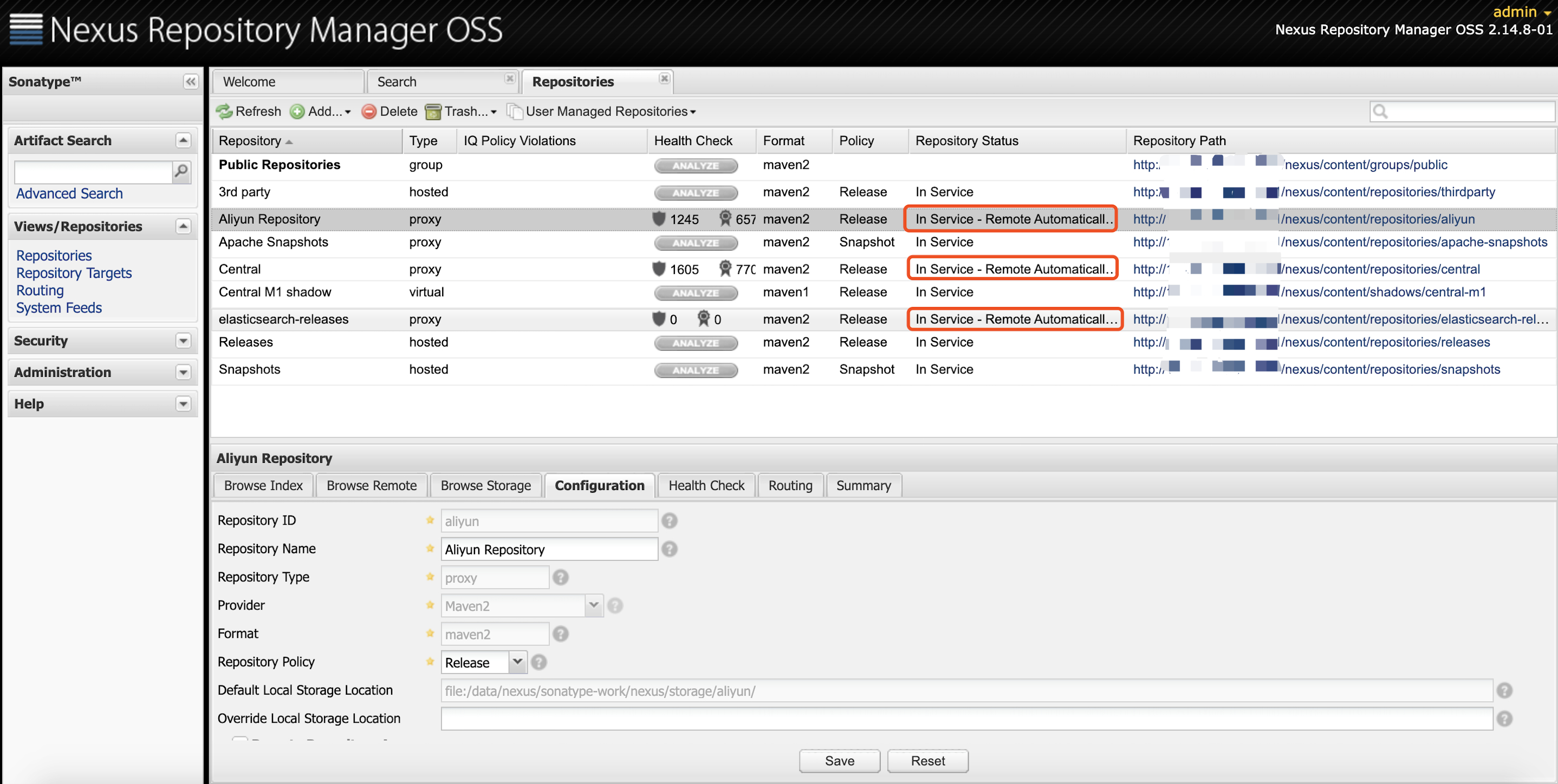Show help for Provider field
Image resolution: width=1558 pixels, height=784 pixels.
(x=615, y=606)
